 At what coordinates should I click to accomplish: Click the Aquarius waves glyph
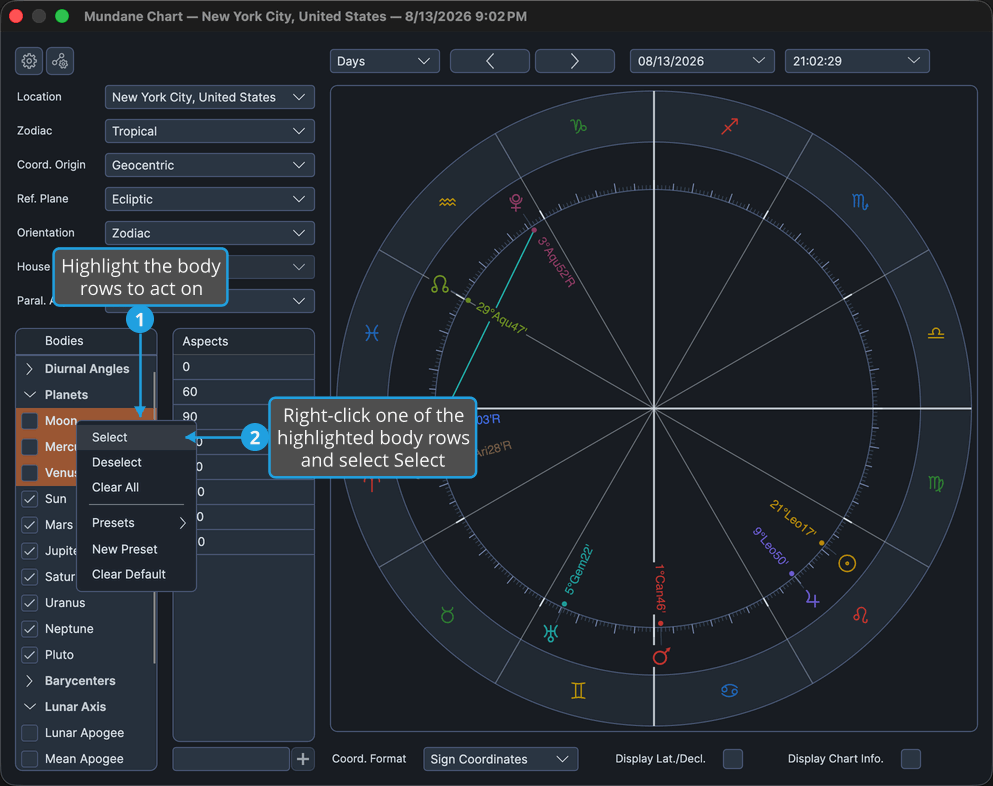(447, 202)
